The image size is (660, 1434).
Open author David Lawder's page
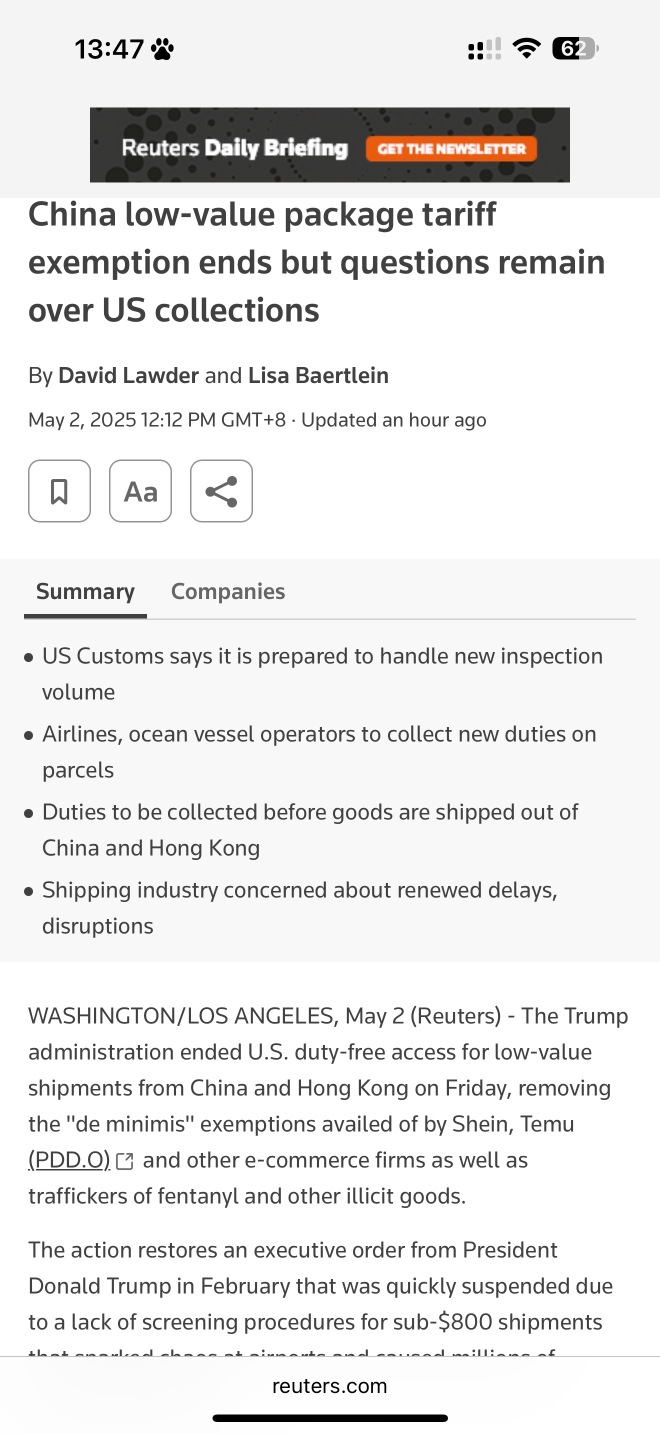tap(129, 376)
